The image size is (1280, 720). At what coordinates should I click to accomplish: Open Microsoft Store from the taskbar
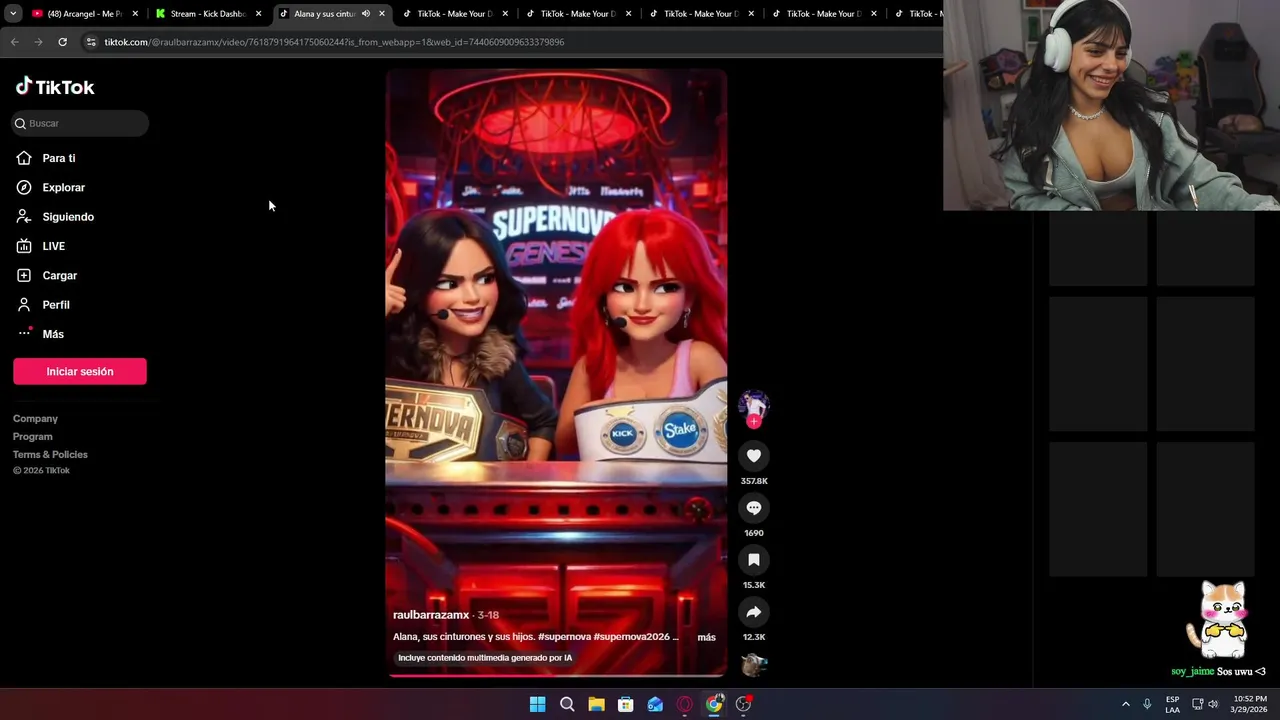tap(625, 704)
